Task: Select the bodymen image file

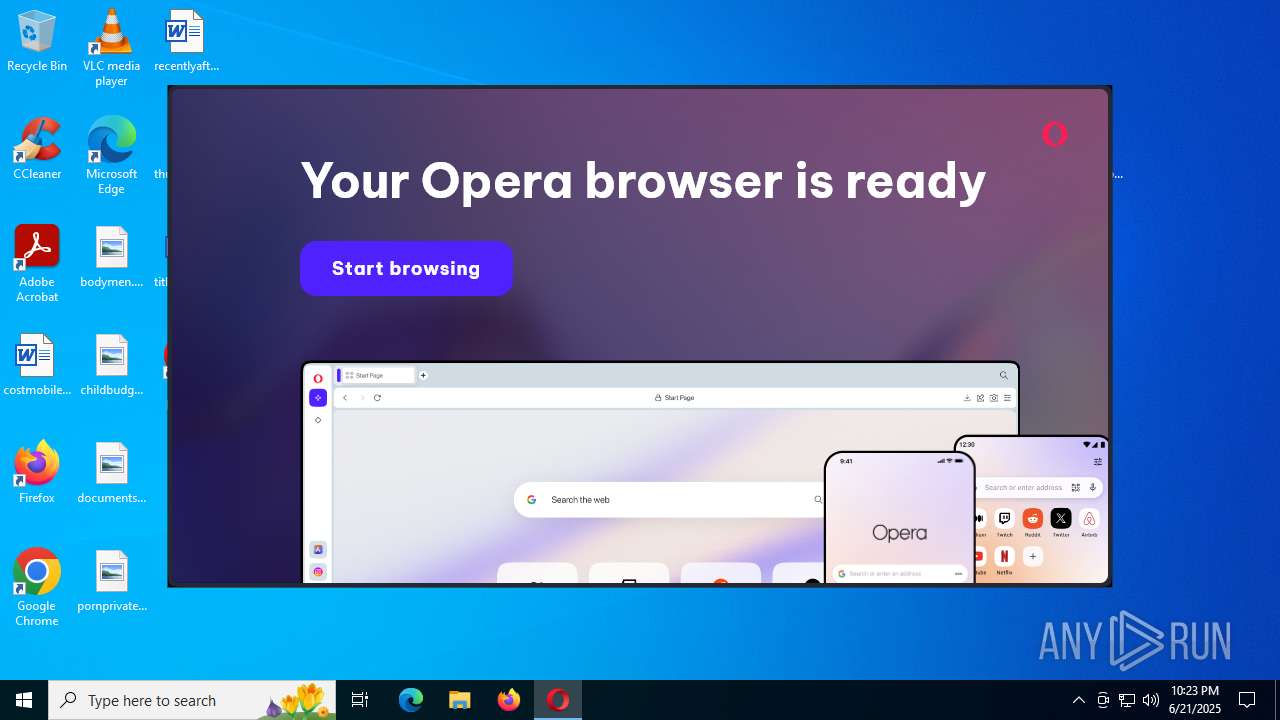Action: point(111,258)
